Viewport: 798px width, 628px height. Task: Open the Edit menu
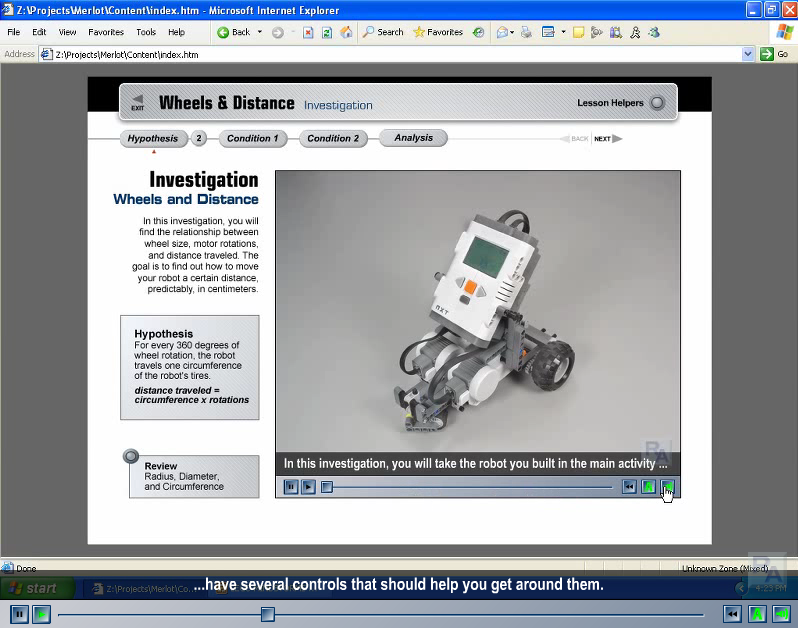(39, 32)
